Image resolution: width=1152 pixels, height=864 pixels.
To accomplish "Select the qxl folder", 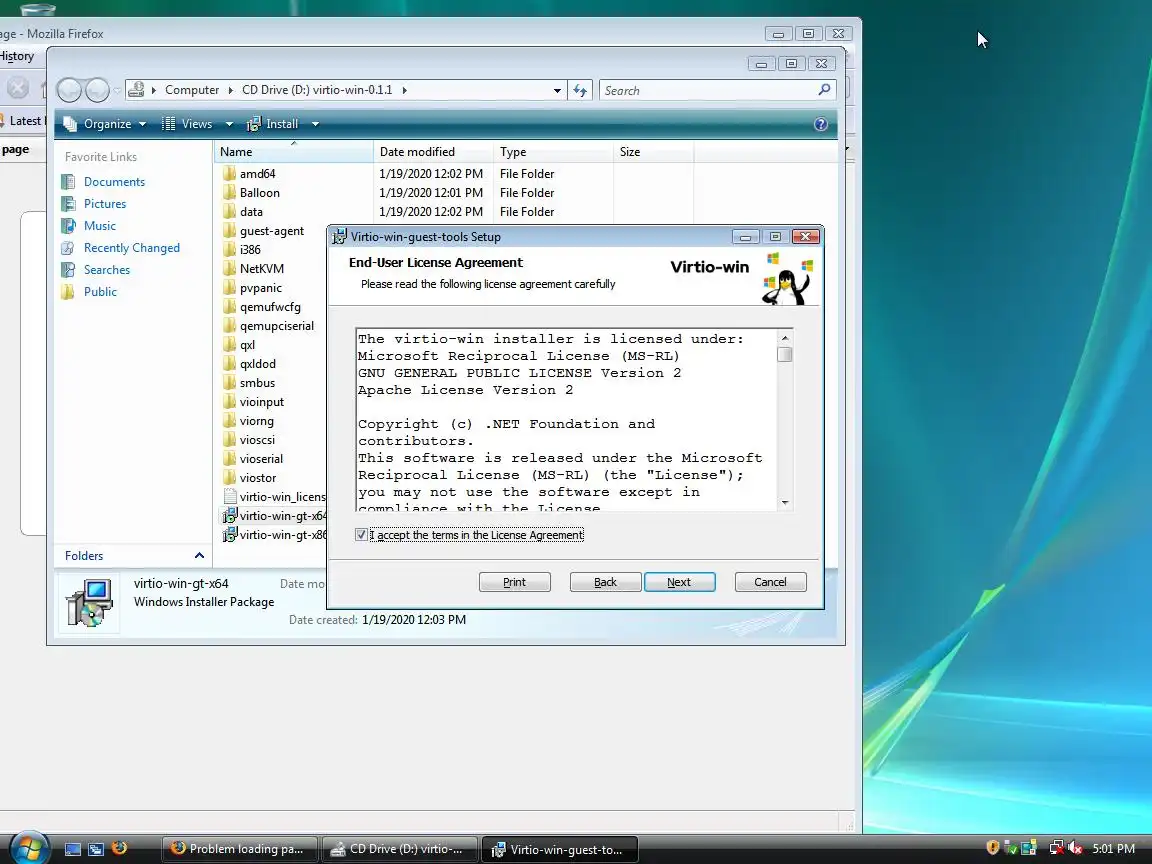I will click(247, 345).
